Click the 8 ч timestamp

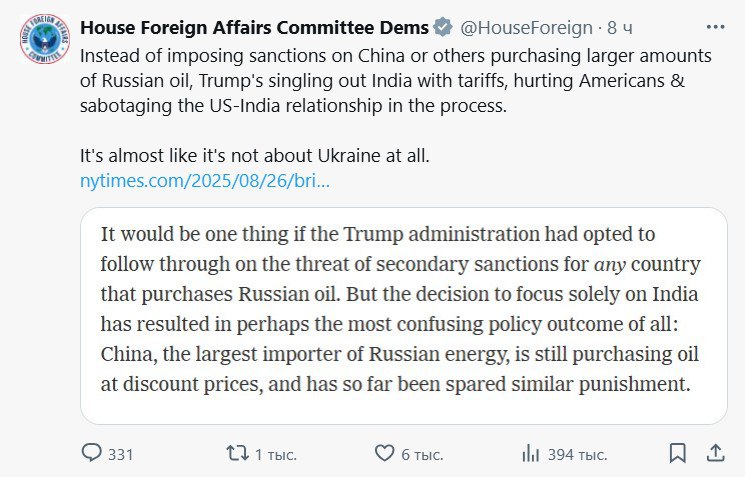pos(620,28)
